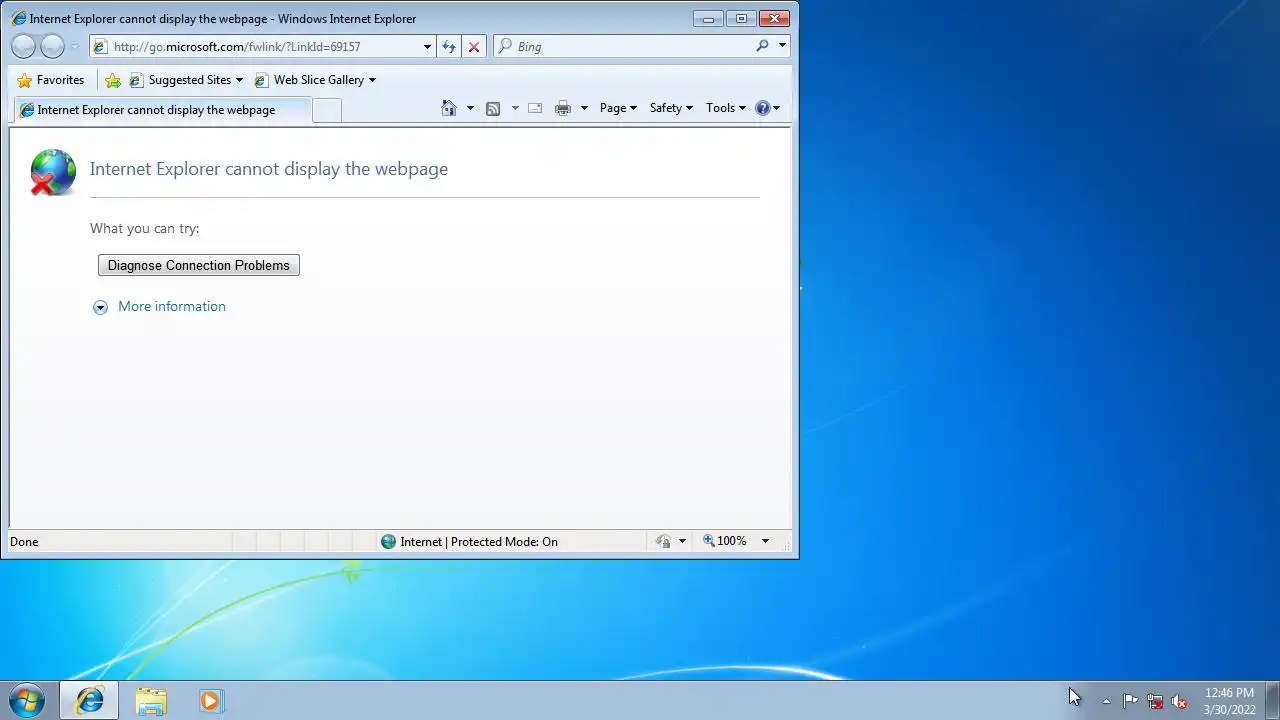
Task: Click the Stop loading button
Action: point(474,46)
